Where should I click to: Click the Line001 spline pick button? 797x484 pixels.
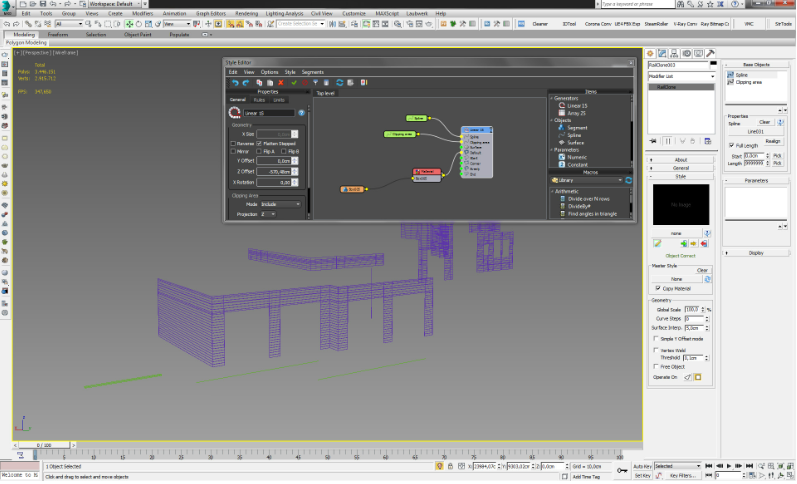click(x=756, y=132)
